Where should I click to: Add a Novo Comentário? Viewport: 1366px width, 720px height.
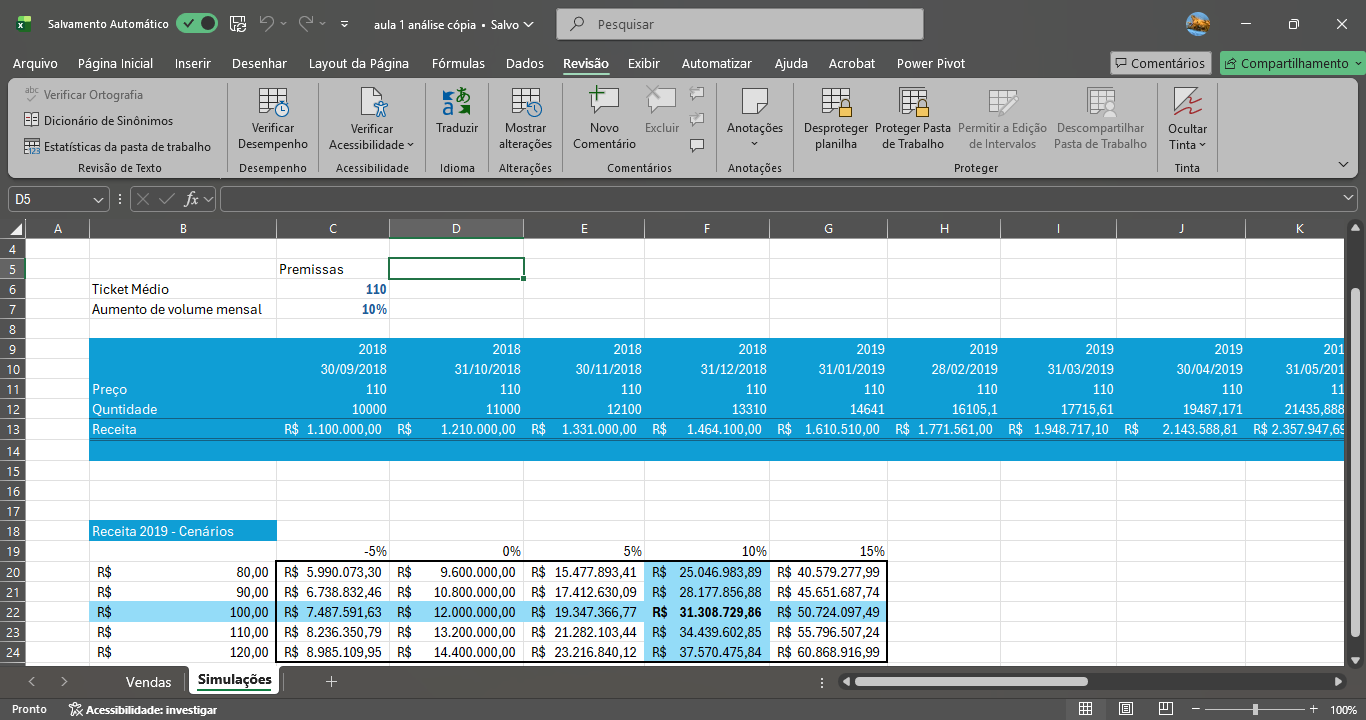point(604,120)
